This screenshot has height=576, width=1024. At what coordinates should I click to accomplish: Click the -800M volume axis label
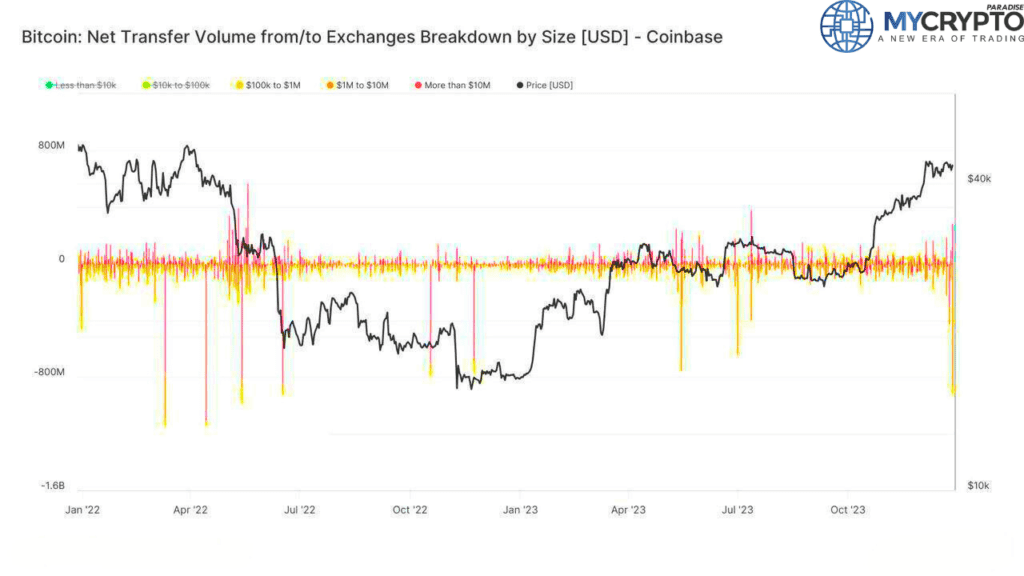tap(50, 372)
